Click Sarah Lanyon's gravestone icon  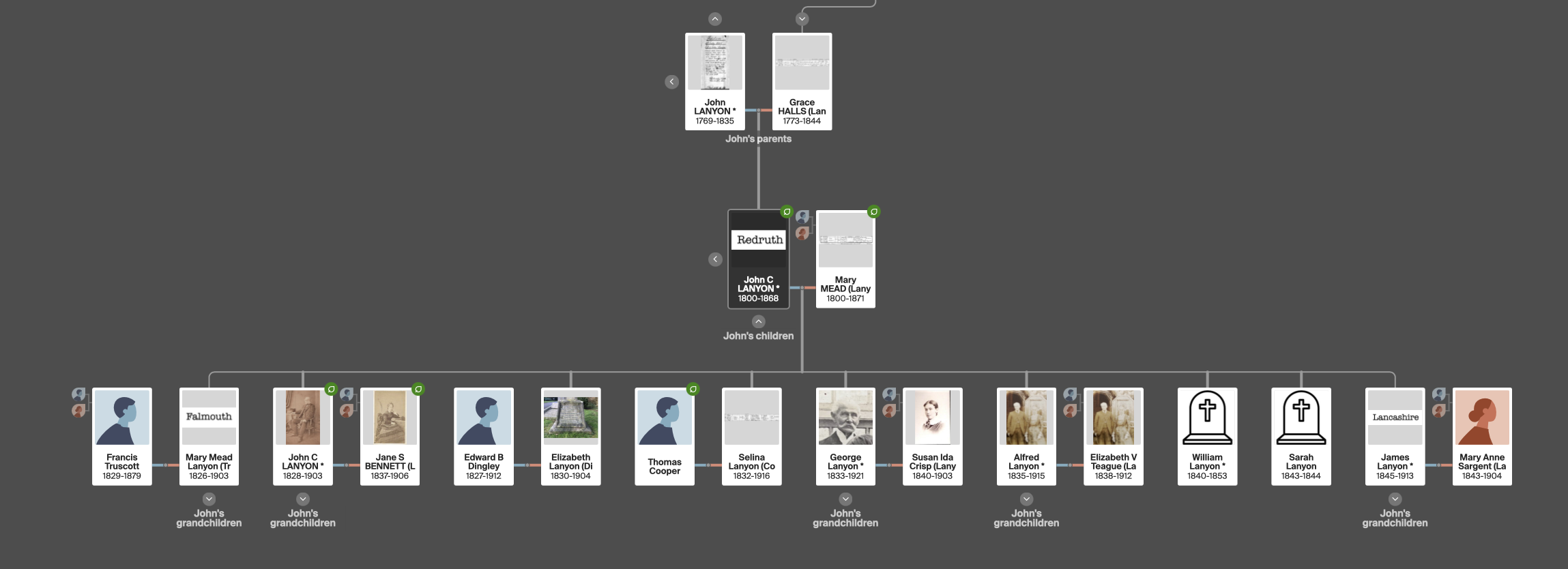click(1301, 417)
